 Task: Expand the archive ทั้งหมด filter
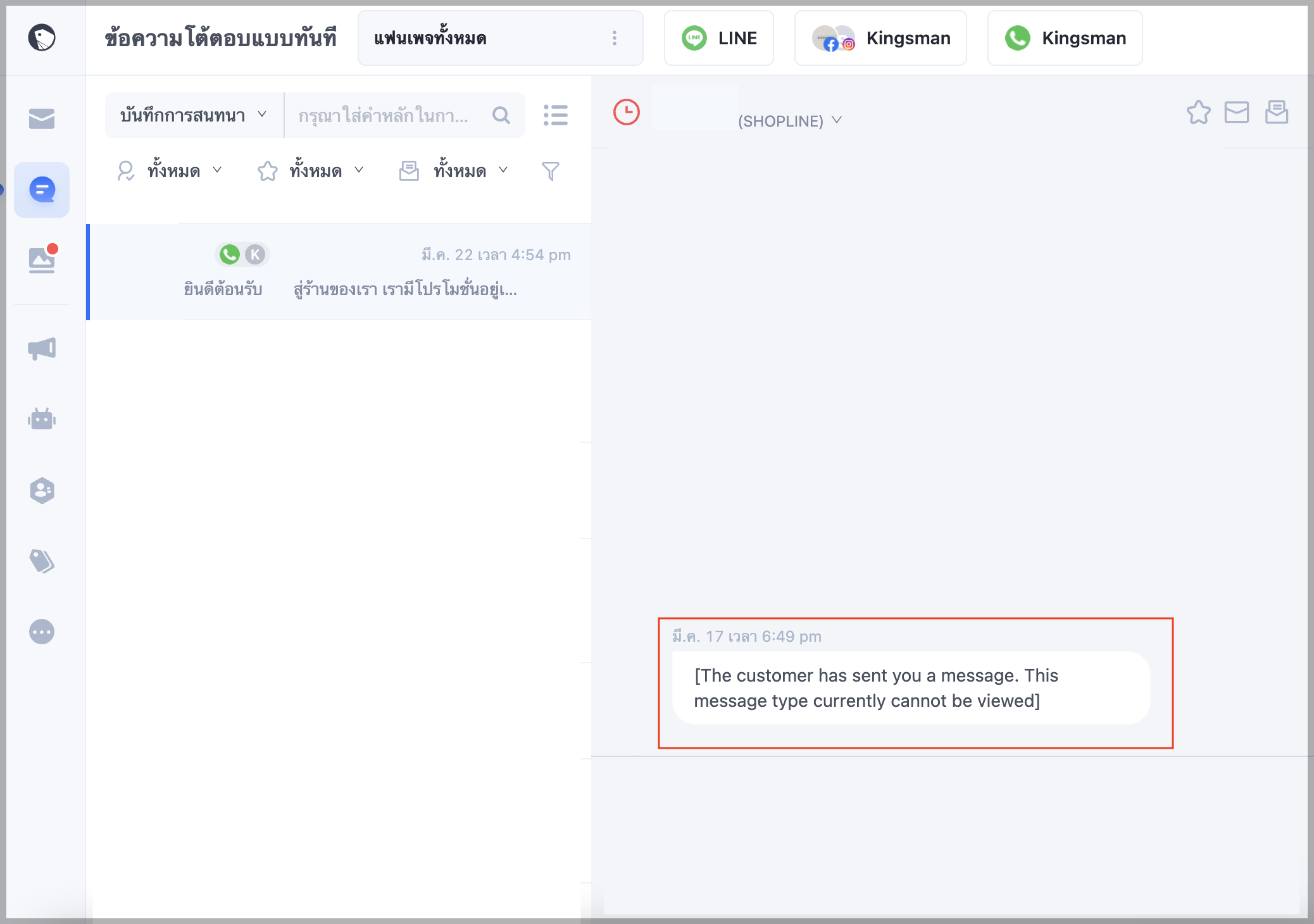[x=454, y=171]
